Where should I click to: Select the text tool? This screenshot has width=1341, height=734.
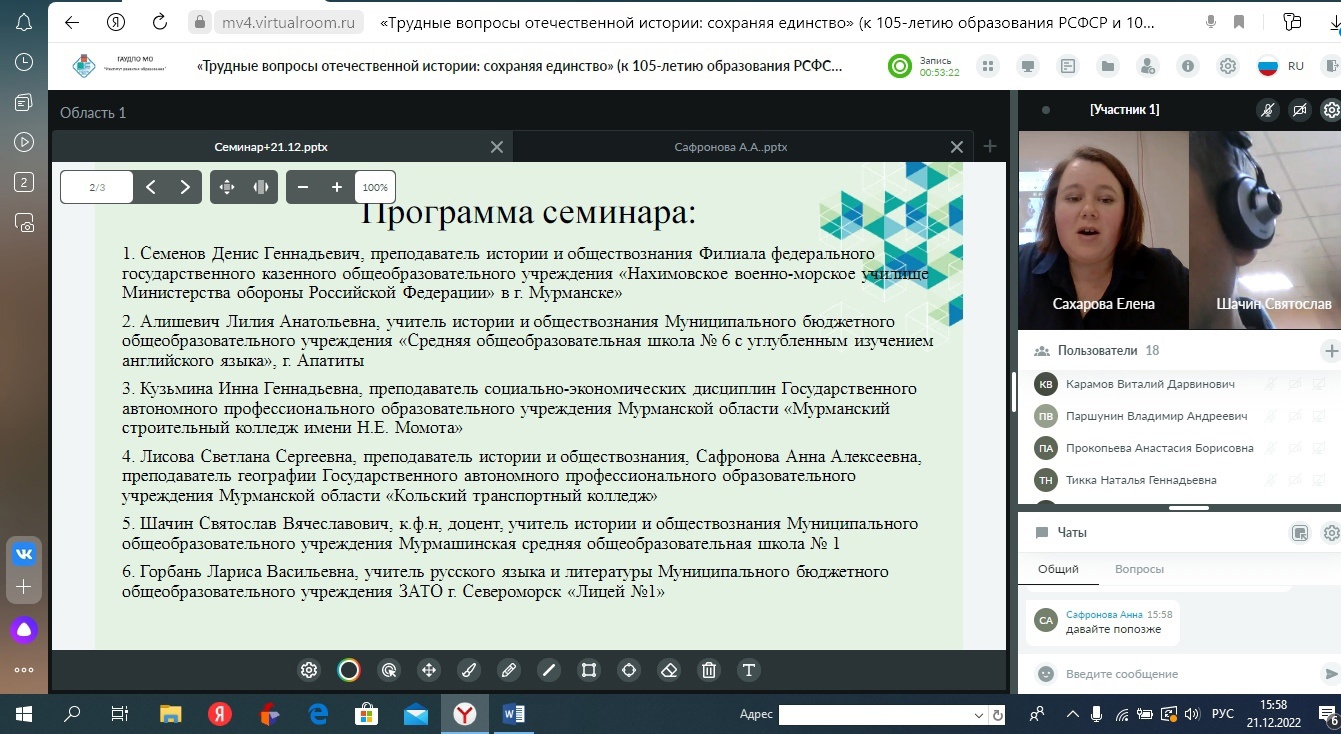(748, 670)
